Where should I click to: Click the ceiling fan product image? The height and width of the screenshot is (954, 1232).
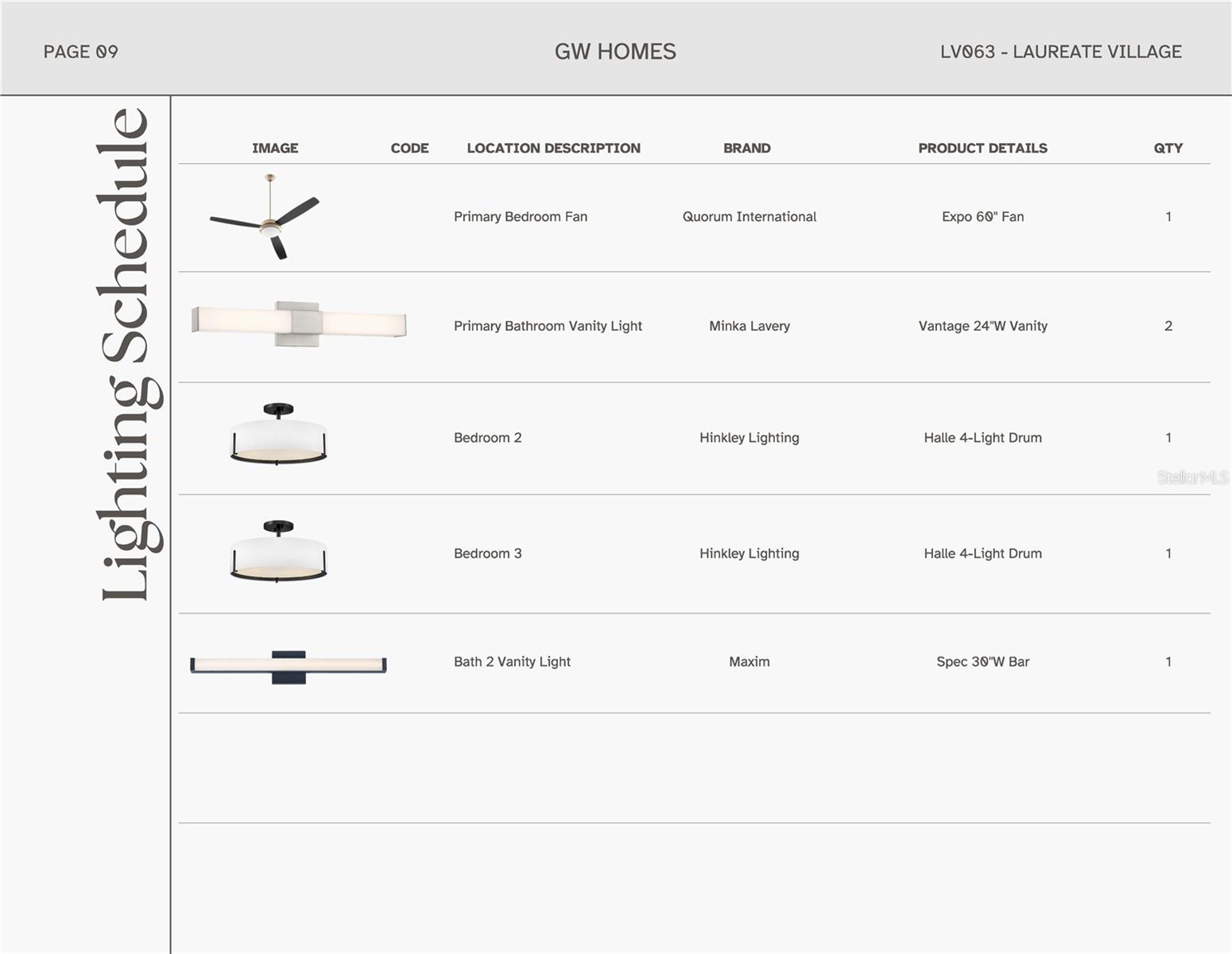pyautogui.click(x=266, y=217)
